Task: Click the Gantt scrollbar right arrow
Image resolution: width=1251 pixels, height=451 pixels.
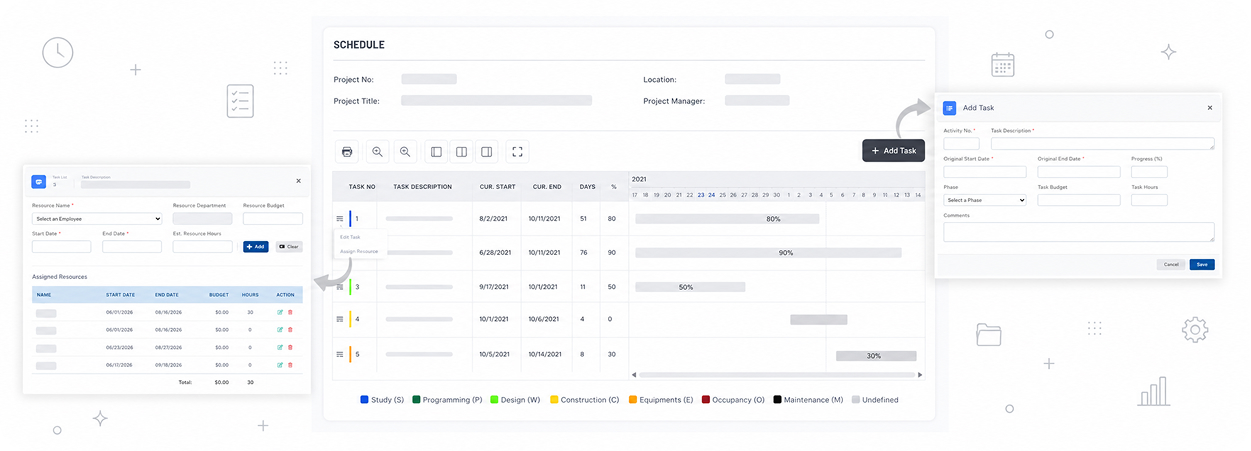Action: click(x=921, y=375)
